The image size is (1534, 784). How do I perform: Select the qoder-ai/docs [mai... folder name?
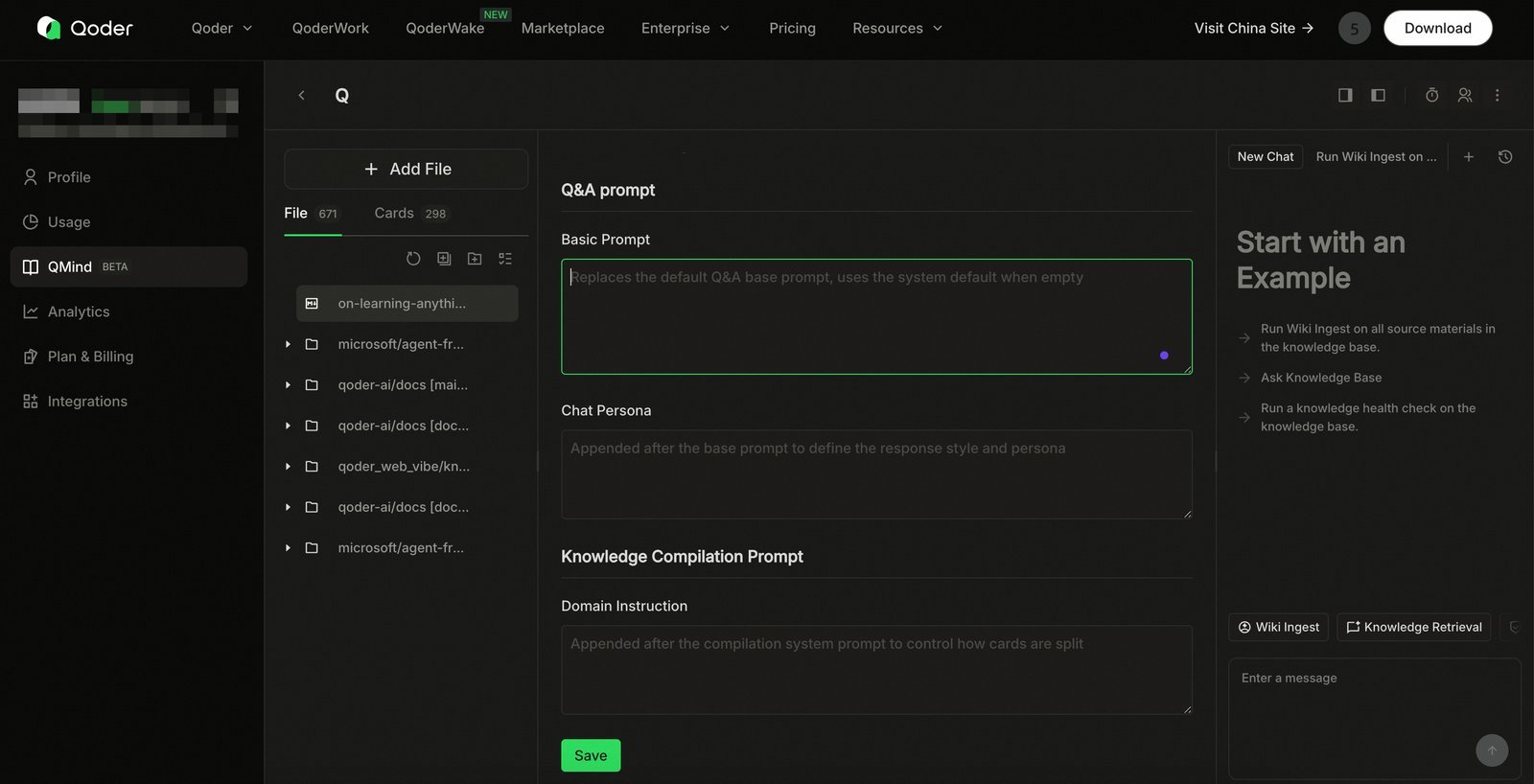(x=403, y=384)
